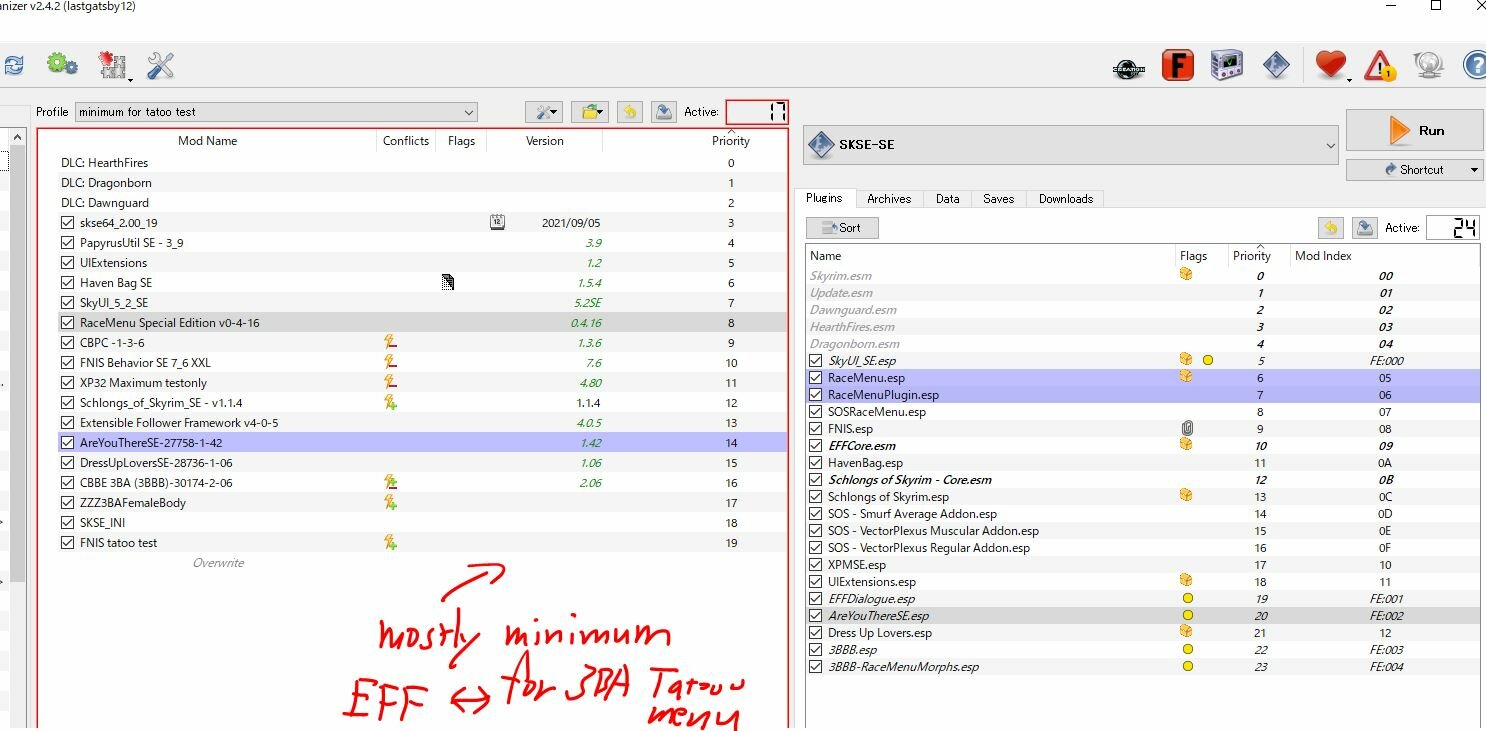This screenshot has height=731, width=1486.
Task: Select Schlongs of Skyrim - Core.esm row
Action: point(1142,479)
